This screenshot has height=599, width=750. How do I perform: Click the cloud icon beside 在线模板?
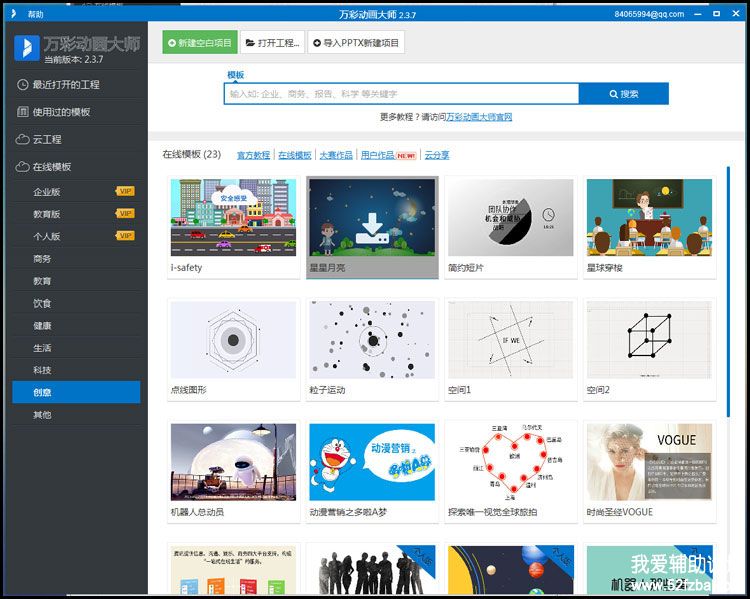click(23, 167)
